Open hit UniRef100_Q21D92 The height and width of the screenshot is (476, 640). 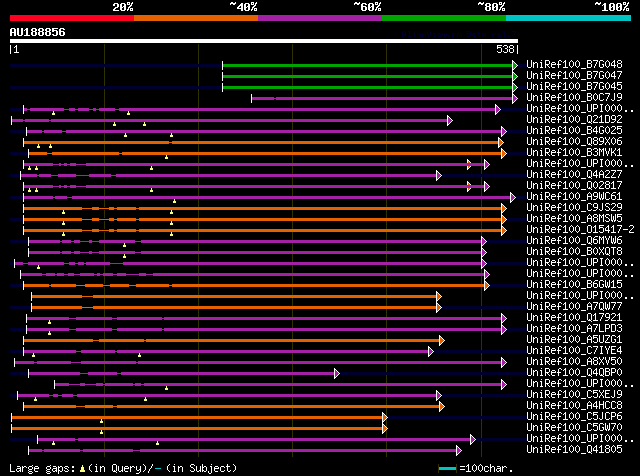(x=574, y=120)
